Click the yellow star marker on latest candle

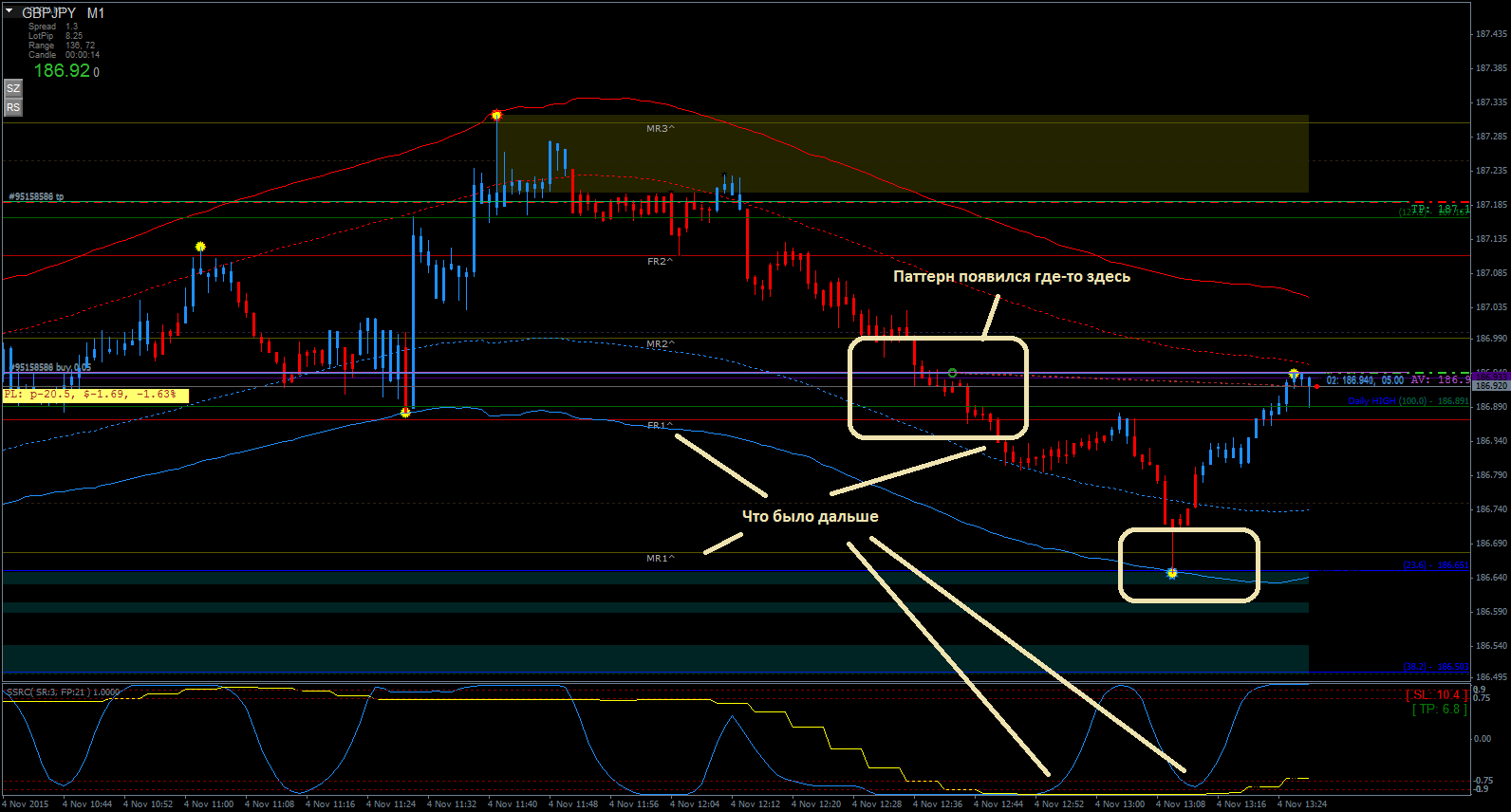[1294, 375]
